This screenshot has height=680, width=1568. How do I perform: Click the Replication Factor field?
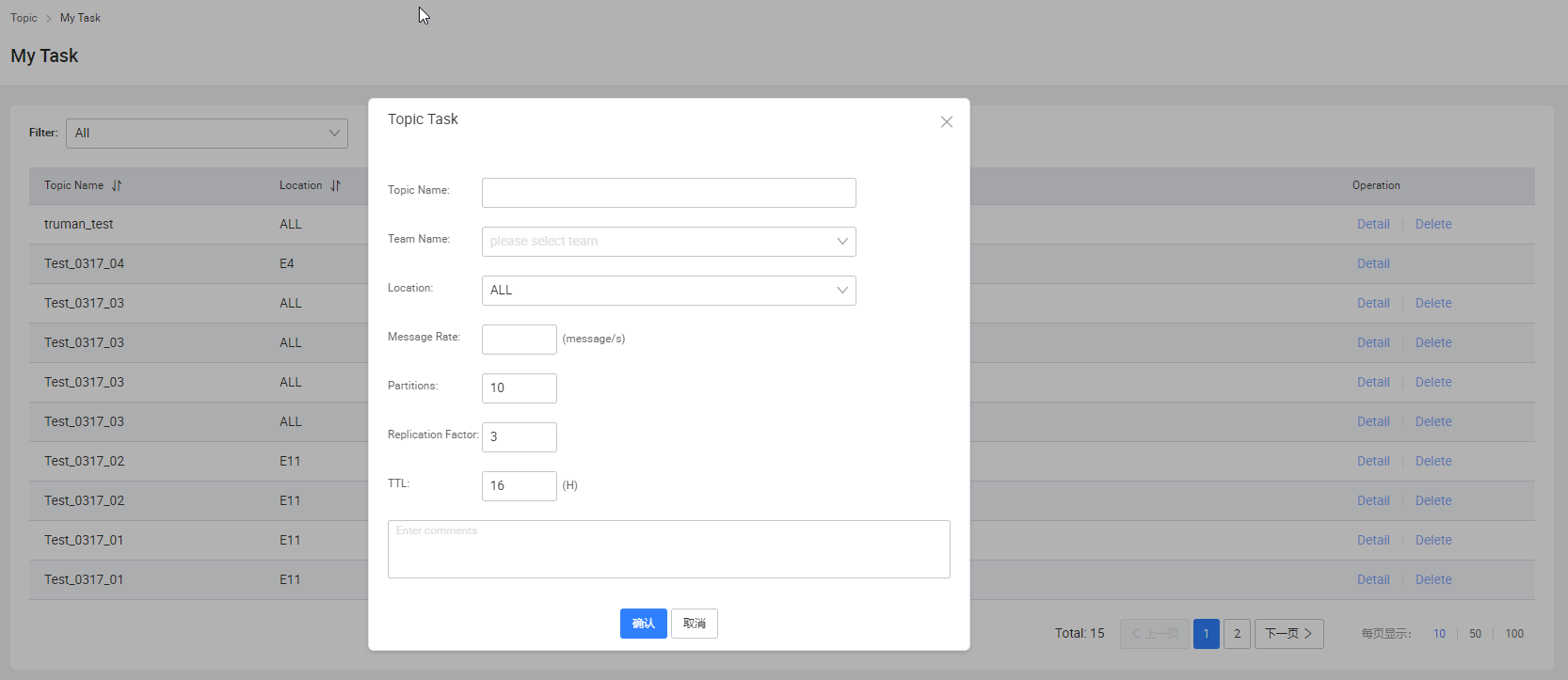click(x=520, y=437)
